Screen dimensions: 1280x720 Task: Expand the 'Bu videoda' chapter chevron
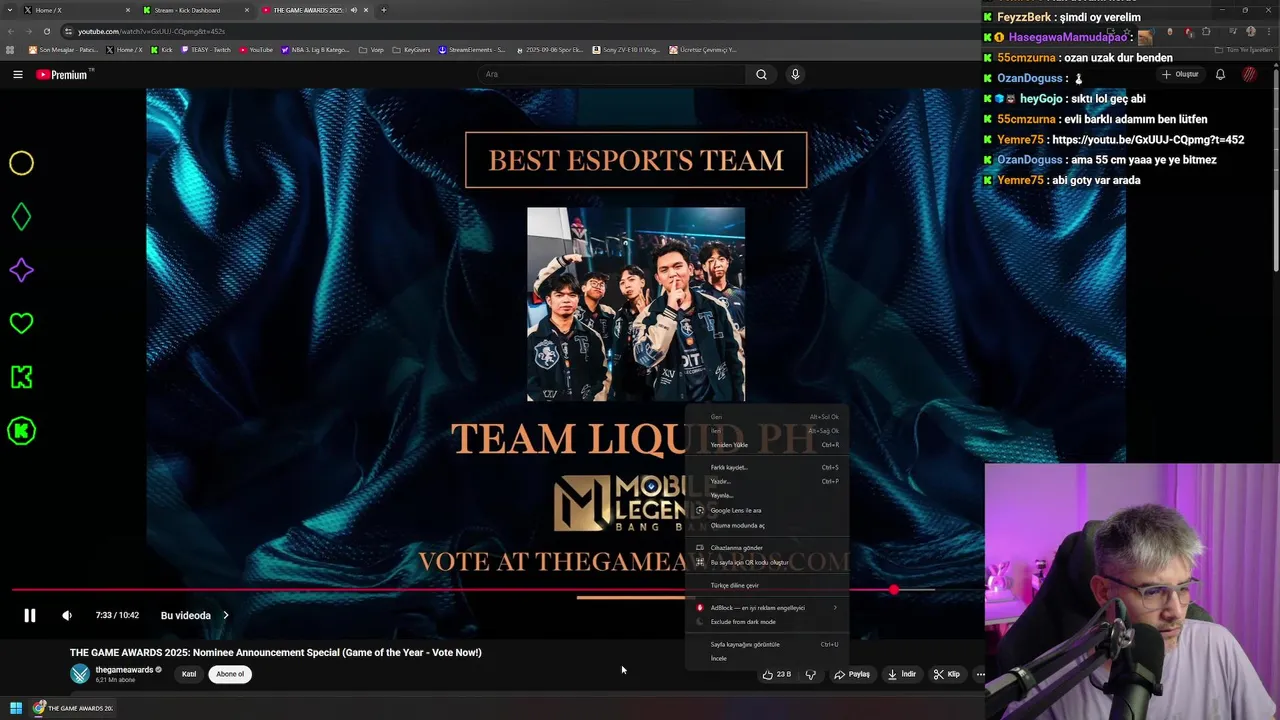coord(226,615)
